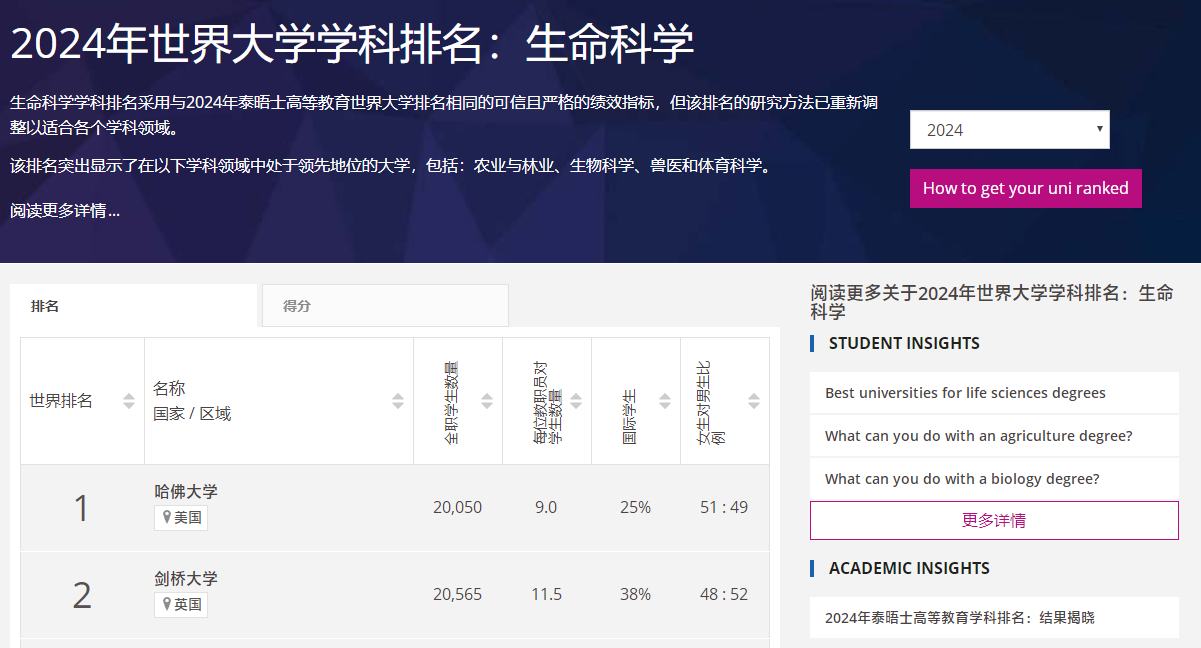Click sort arrows in name/country column
Viewport: 1201px width, 648px height.
(x=398, y=401)
